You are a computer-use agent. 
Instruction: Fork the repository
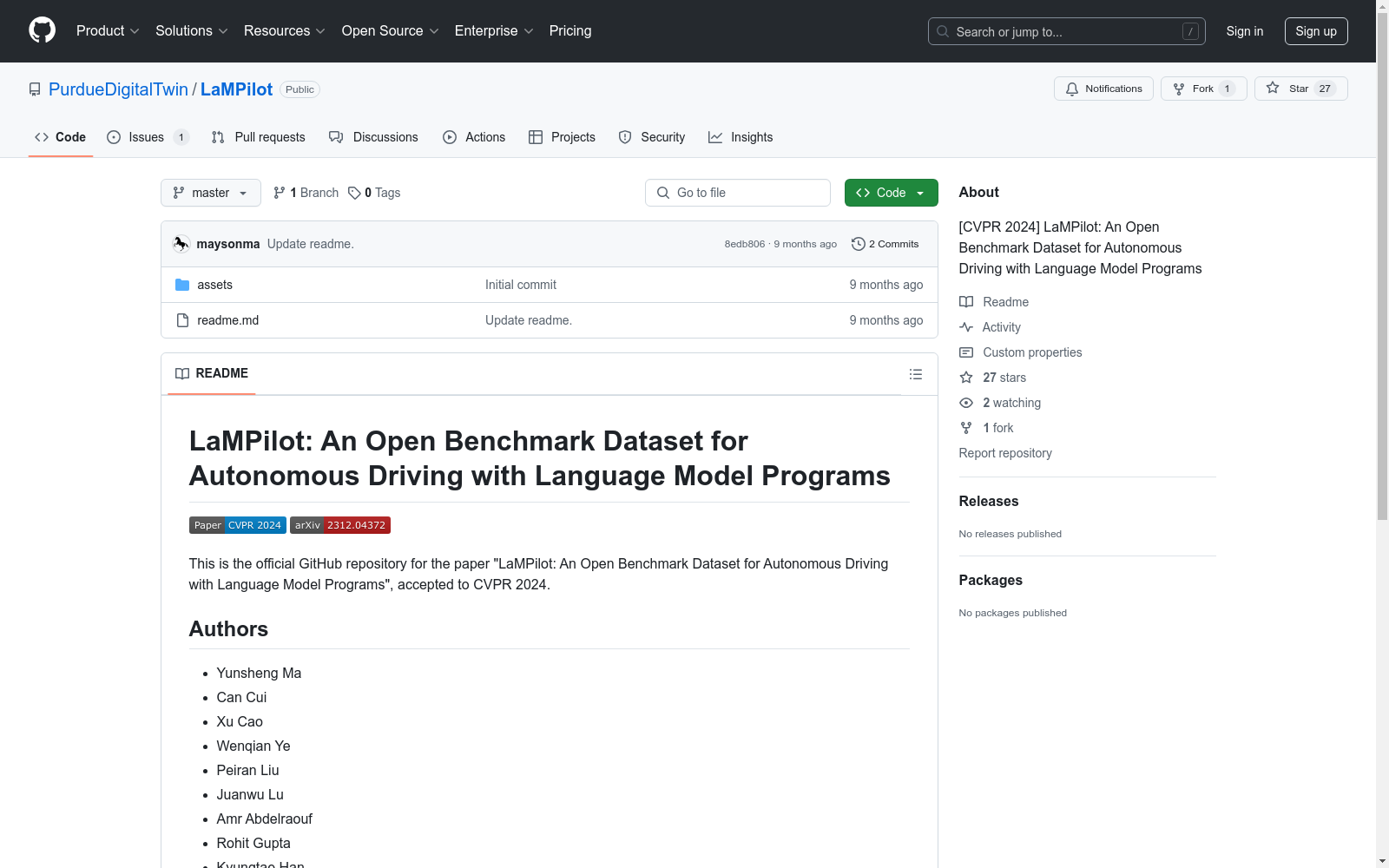click(x=1203, y=89)
